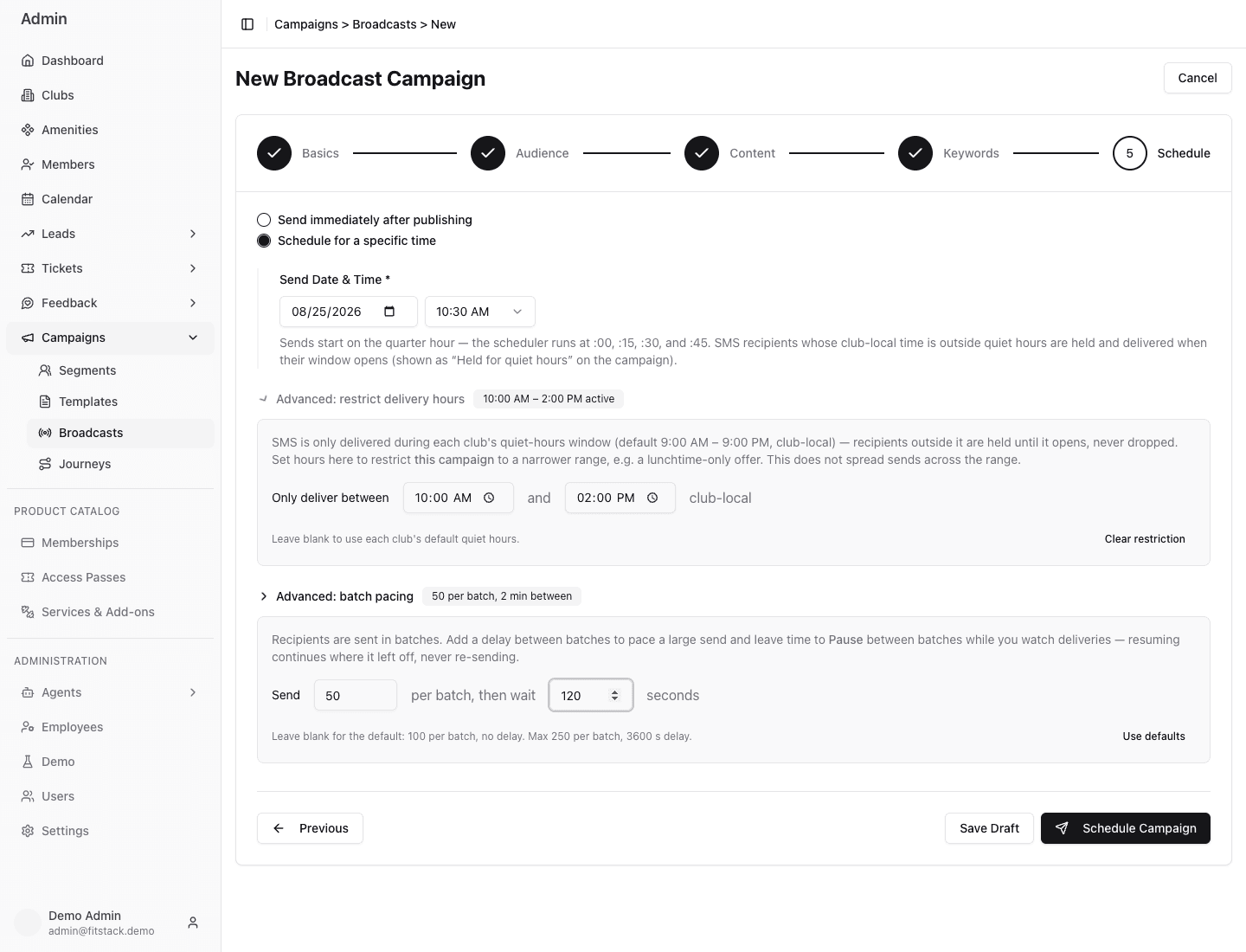Screen dimensions: 1246x952
Task: Go to the Keywords step
Action: click(948, 153)
